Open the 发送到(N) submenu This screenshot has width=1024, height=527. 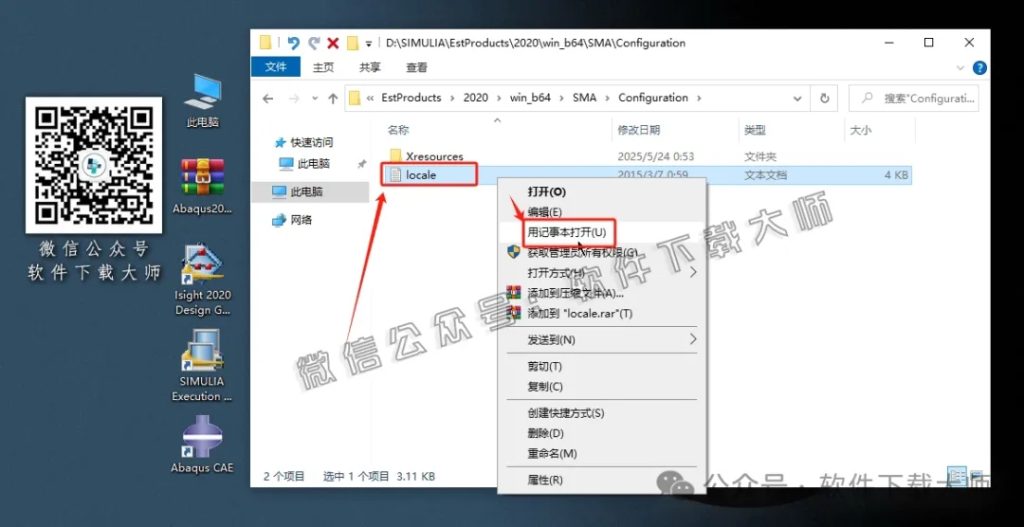tap(601, 340)
